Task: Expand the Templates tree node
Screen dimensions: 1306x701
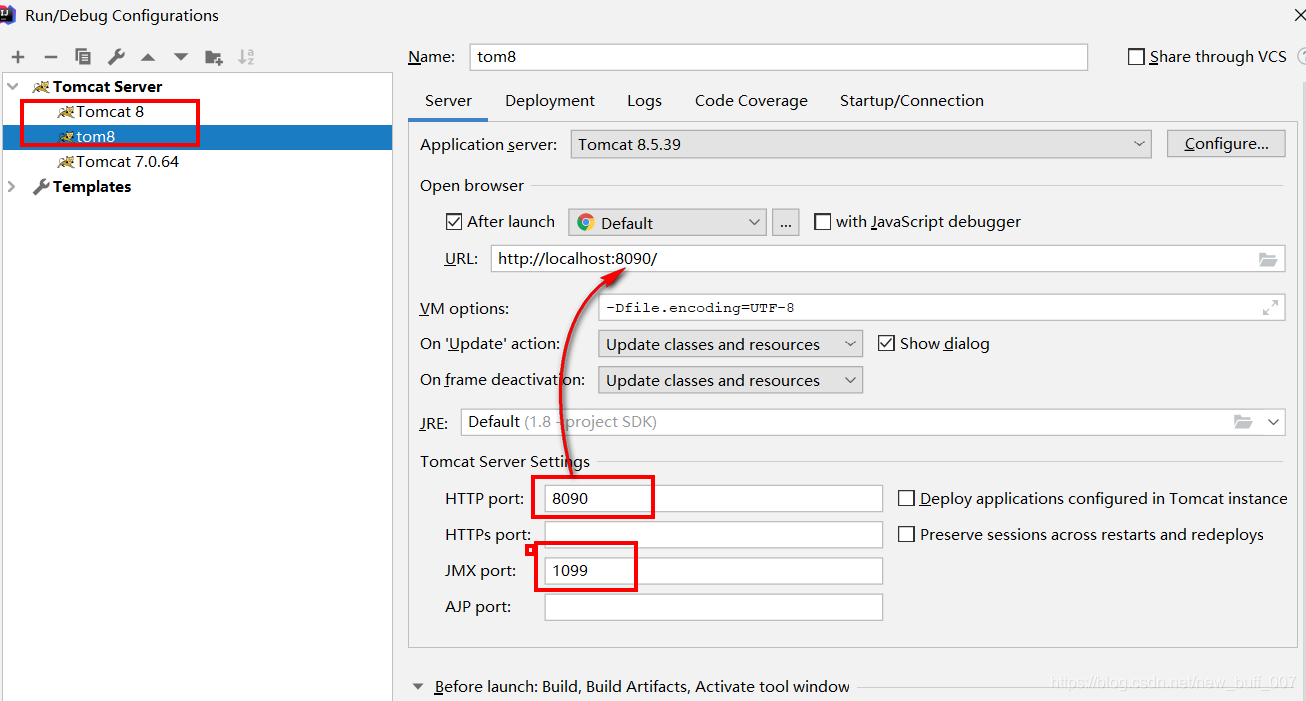Action: coord(13,187)
